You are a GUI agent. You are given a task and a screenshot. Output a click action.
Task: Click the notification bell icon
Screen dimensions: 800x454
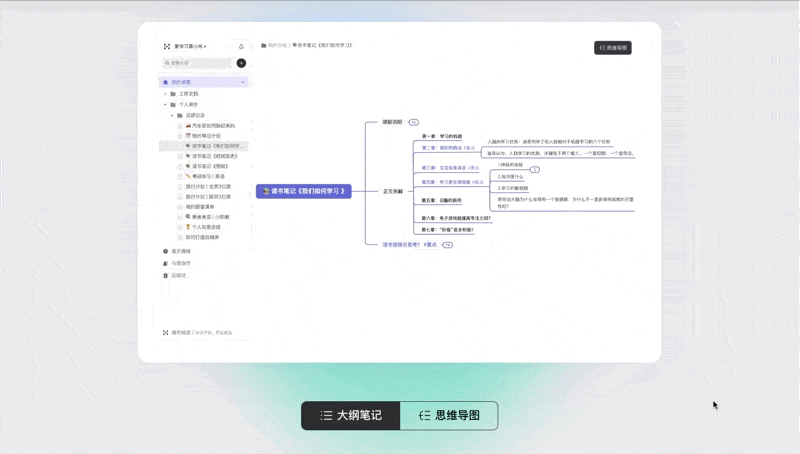(x=241, y=46)
